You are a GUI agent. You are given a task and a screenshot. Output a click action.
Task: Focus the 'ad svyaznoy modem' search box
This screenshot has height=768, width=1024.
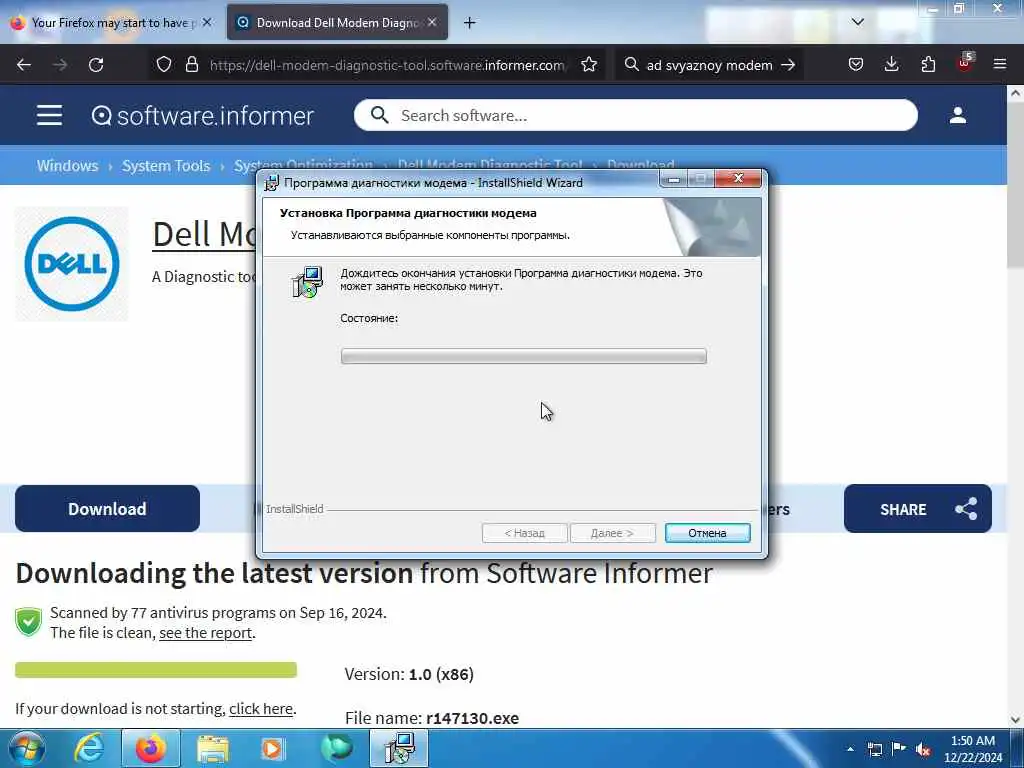(x=709, y=65)
